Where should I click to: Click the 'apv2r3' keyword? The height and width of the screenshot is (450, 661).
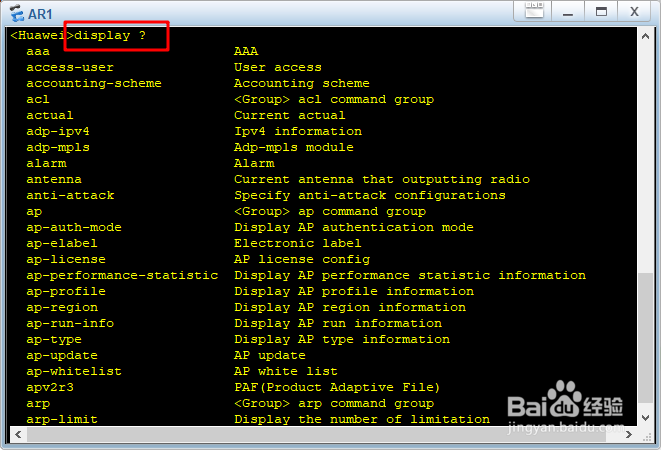click(x=50, y=388)
